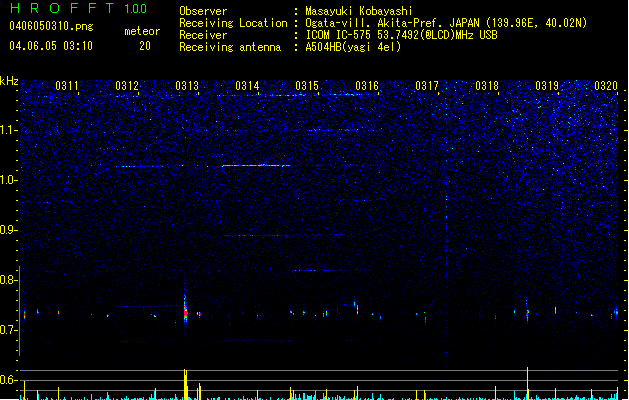Click the version number 1.00

click(x=136, y=8)
